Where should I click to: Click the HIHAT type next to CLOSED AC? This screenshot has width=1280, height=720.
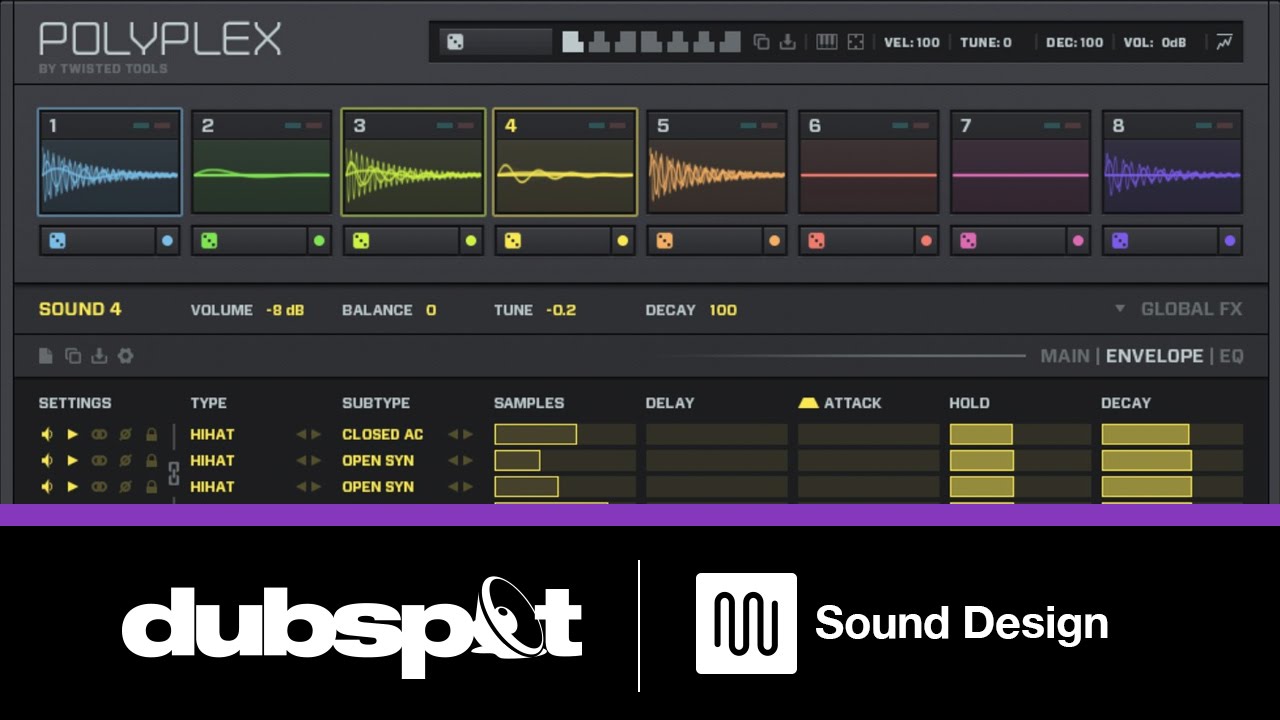pos(212,434)
